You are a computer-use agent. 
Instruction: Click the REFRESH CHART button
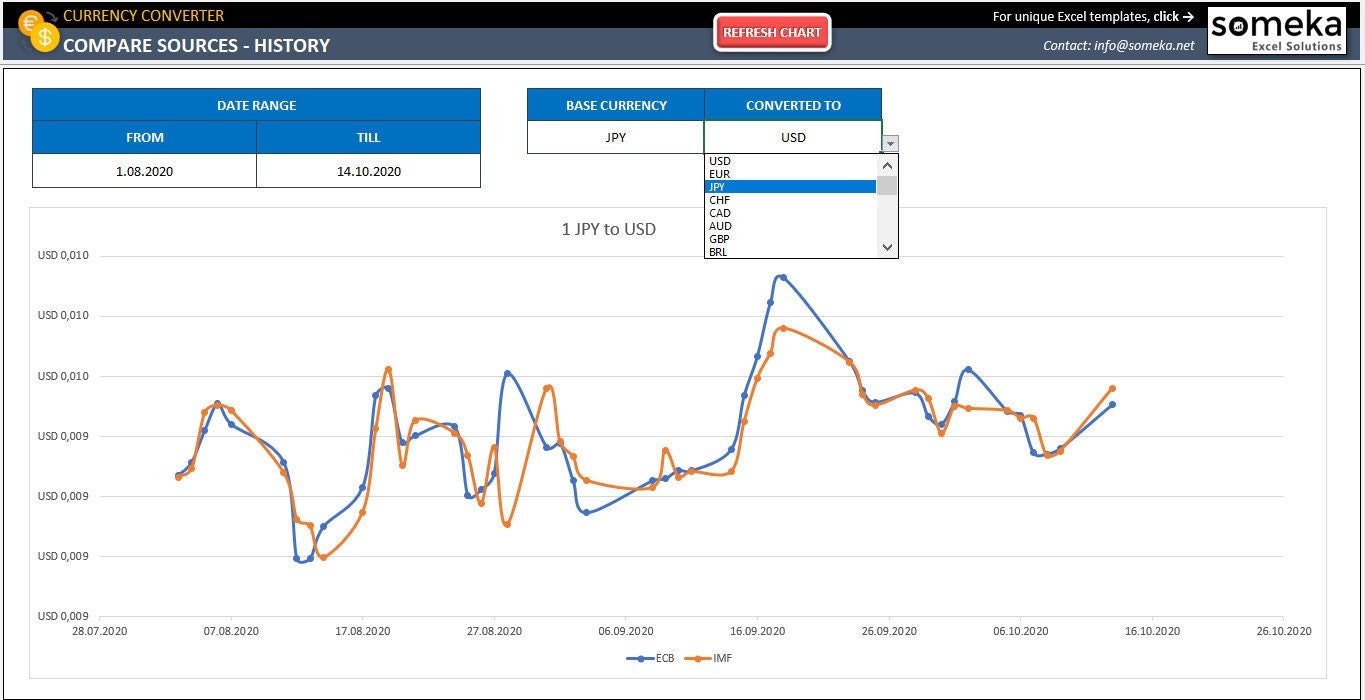coord(772,33)
